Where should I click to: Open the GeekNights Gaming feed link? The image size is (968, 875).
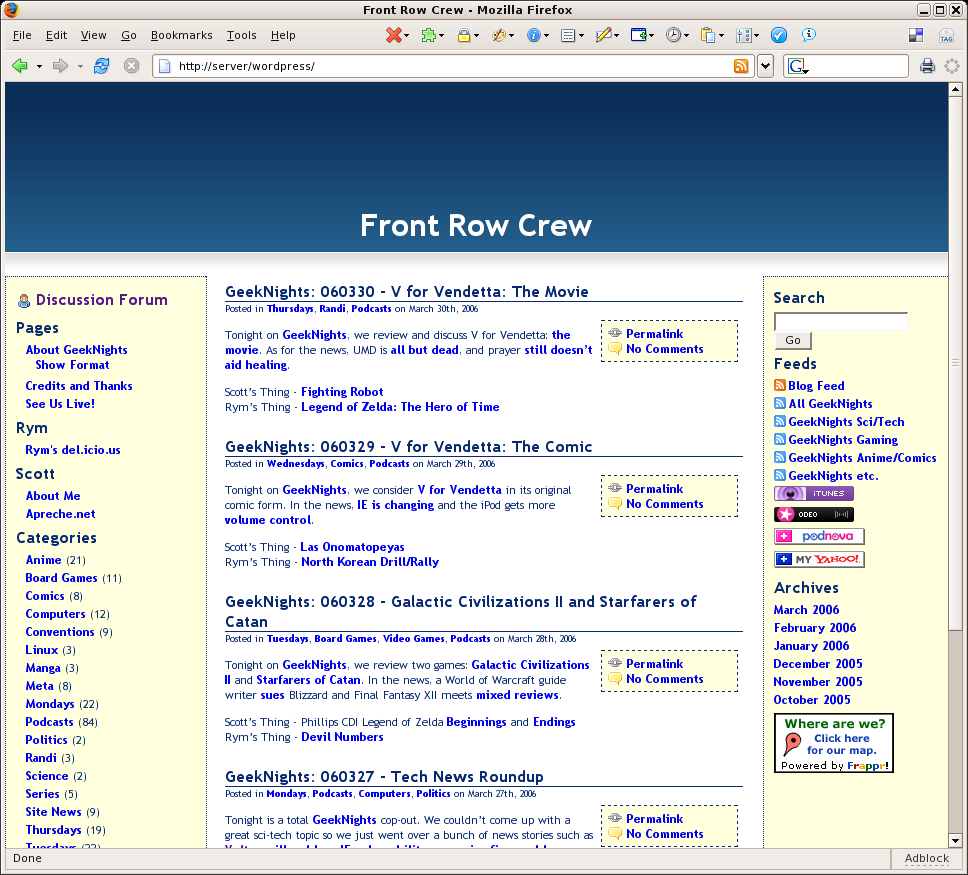coord(843,440)
